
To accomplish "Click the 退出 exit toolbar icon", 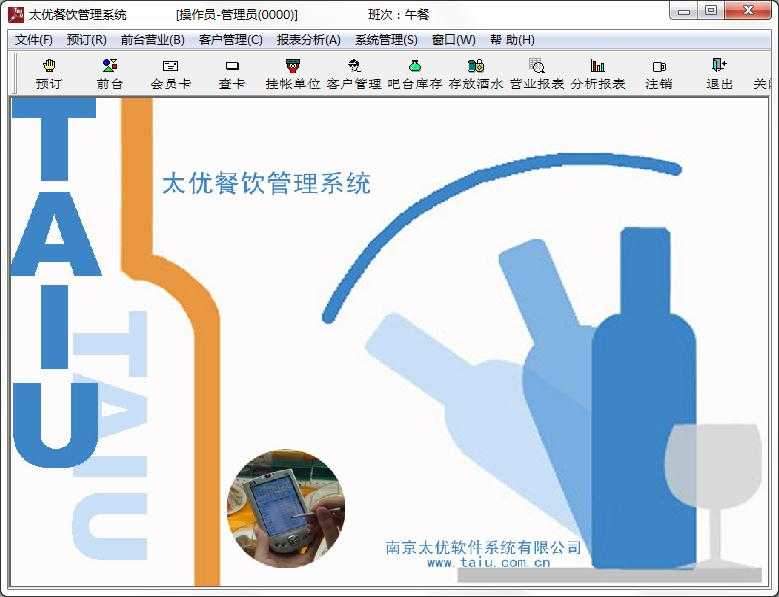I will pyautogui.click(x=719, y=74).
